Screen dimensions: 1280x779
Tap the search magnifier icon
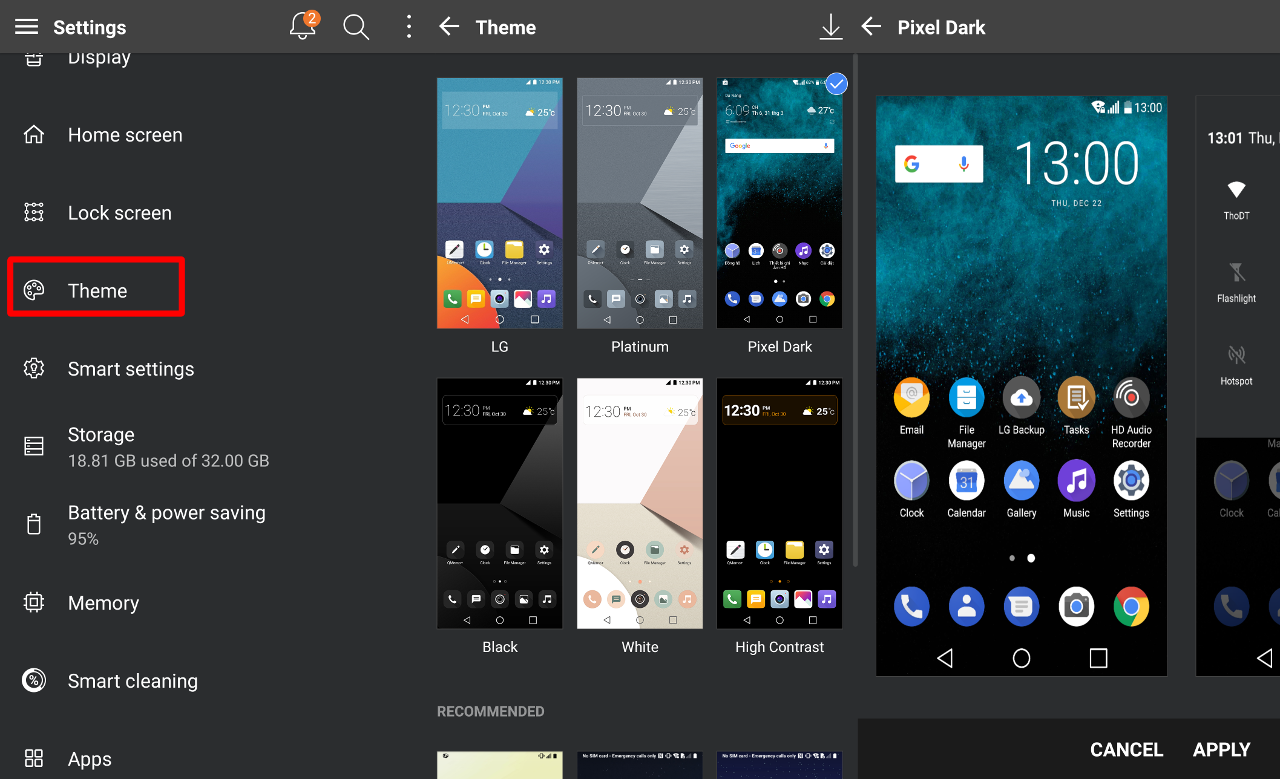tap(356, 27)
